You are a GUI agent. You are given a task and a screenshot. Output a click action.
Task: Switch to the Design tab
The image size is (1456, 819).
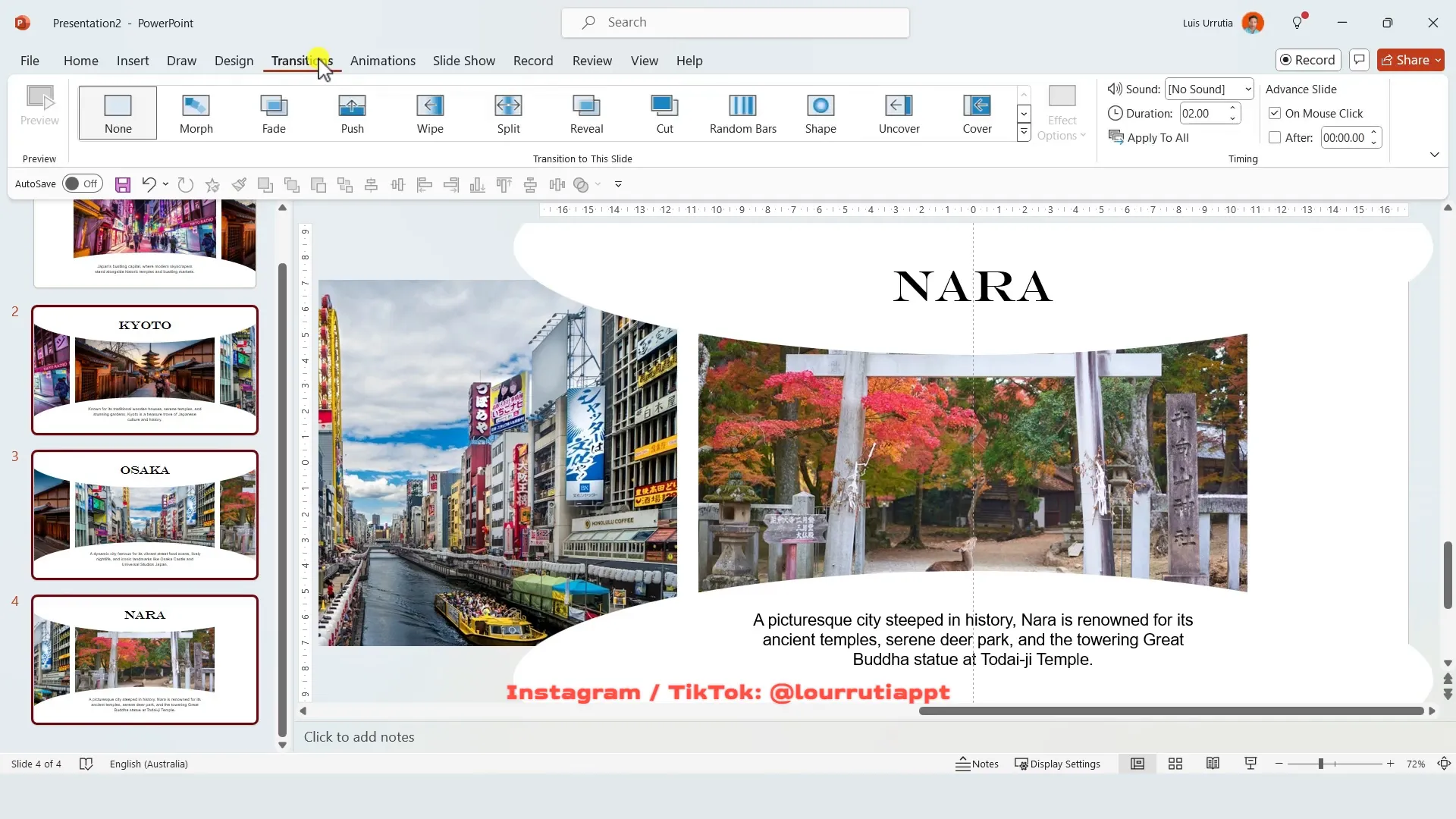tap(234, 61)
